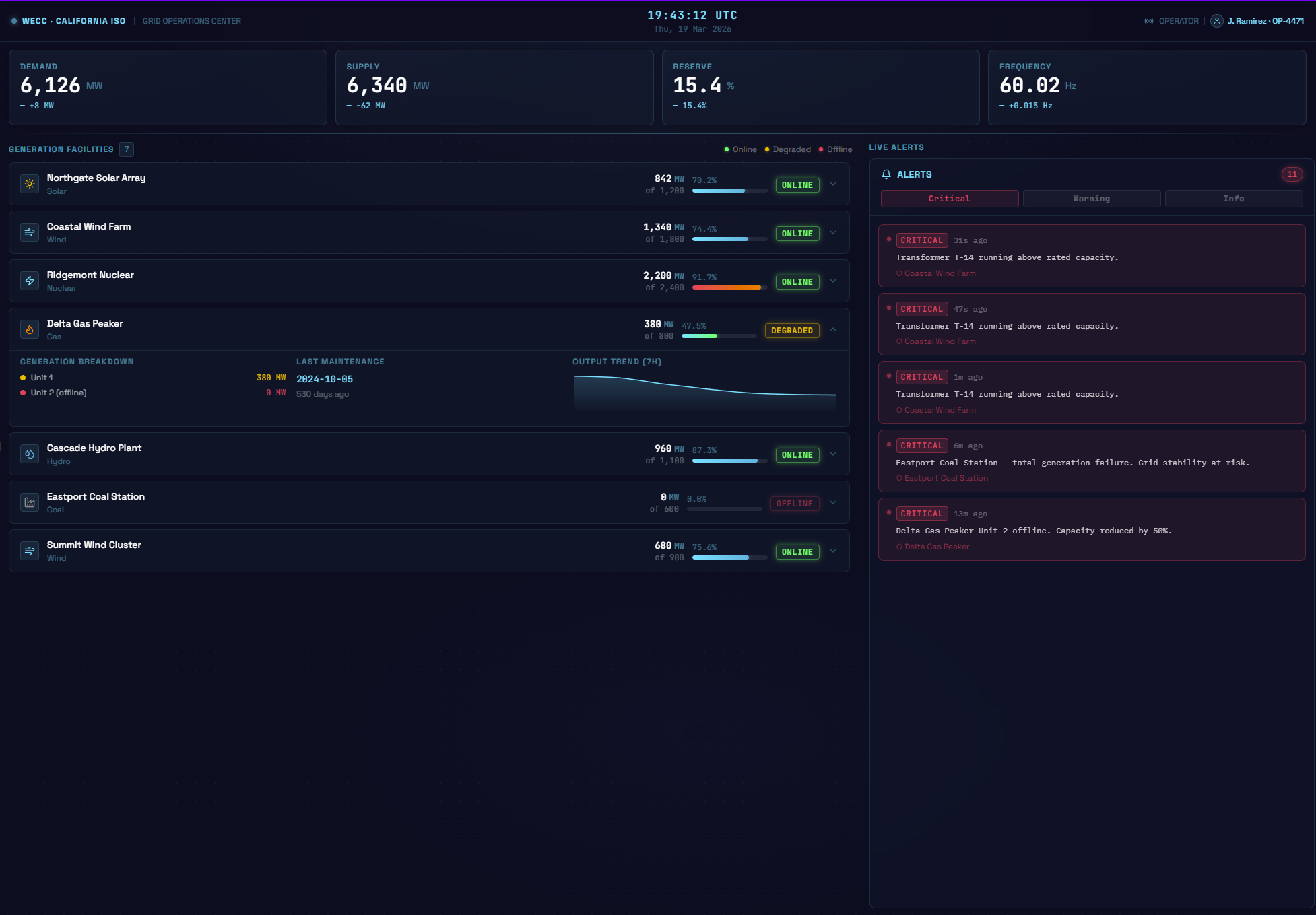Collapse the Delta Gas Peaker details
The width and height of the screenshot is (1316, 915).
(833, 329)
